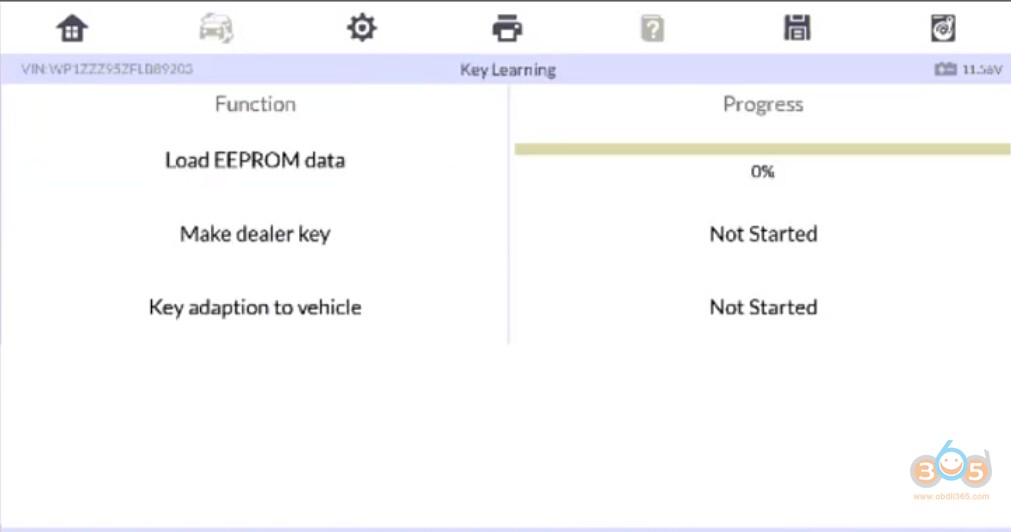Click Not Started status for dealer key
This screenshot has height=532, width=1011.
[x=763, y=234]
